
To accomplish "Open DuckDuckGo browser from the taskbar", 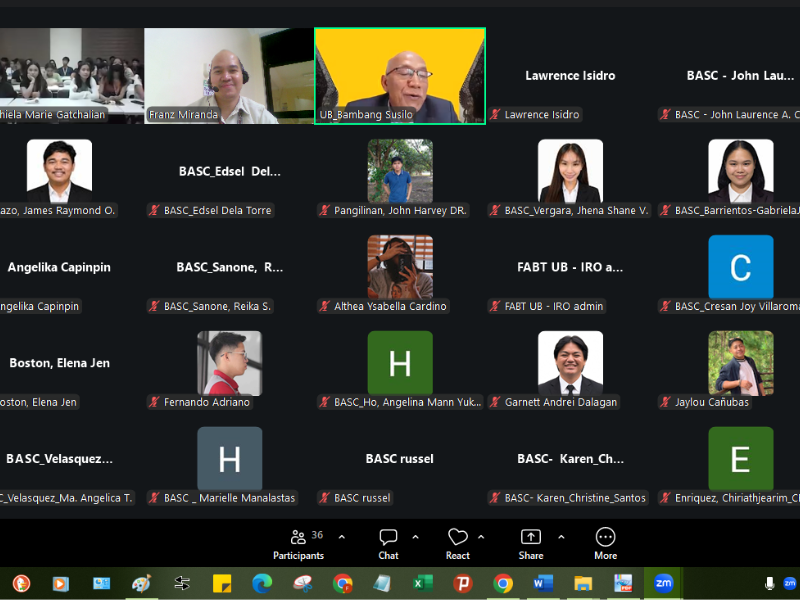I will (21, 583).
